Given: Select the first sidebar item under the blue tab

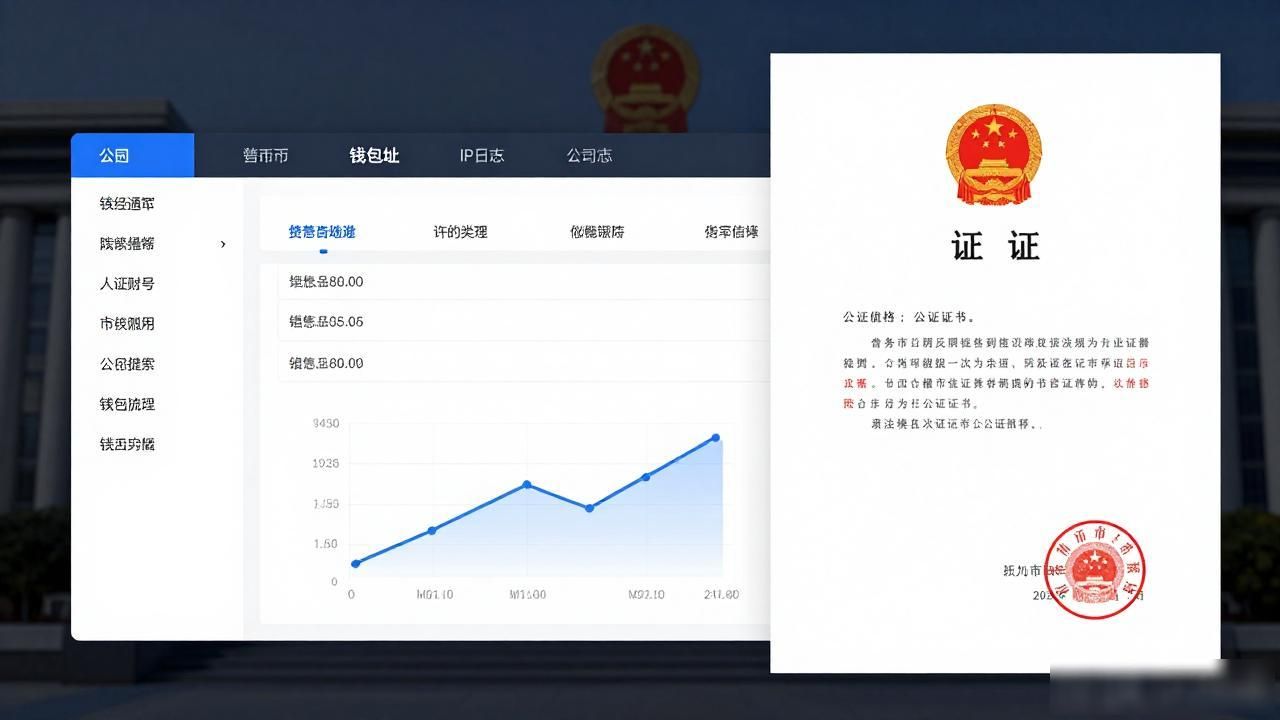Looking at the screenshot, I should click(x=127, y=203).
